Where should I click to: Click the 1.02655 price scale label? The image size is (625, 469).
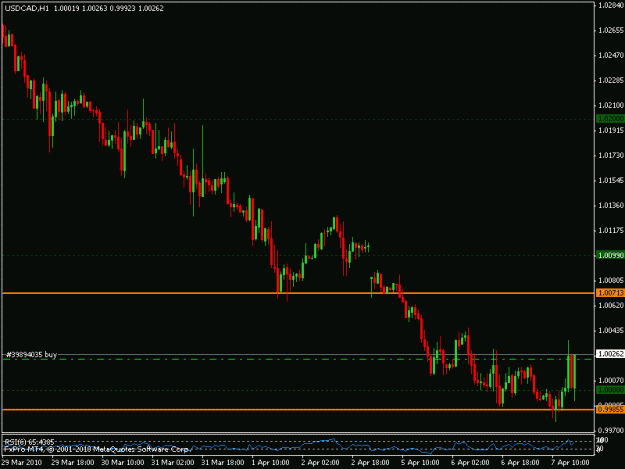coord(611,31)
